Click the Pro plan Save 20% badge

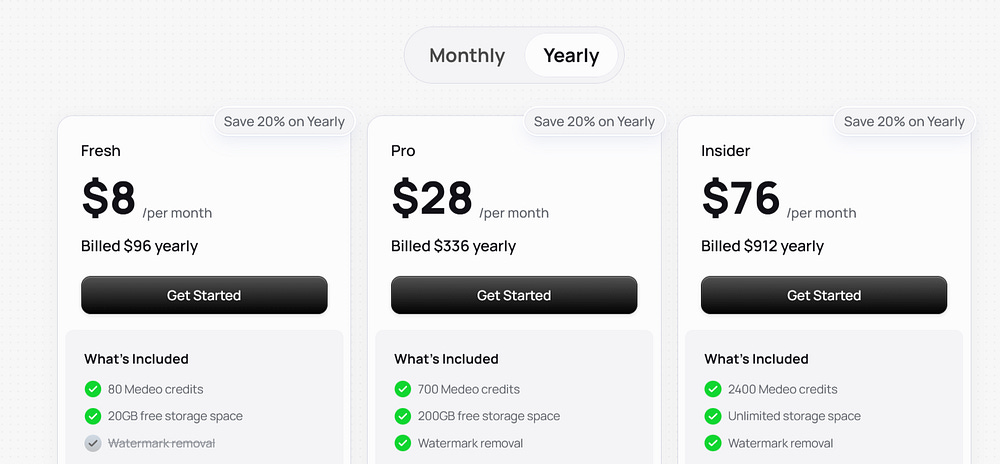594,122
